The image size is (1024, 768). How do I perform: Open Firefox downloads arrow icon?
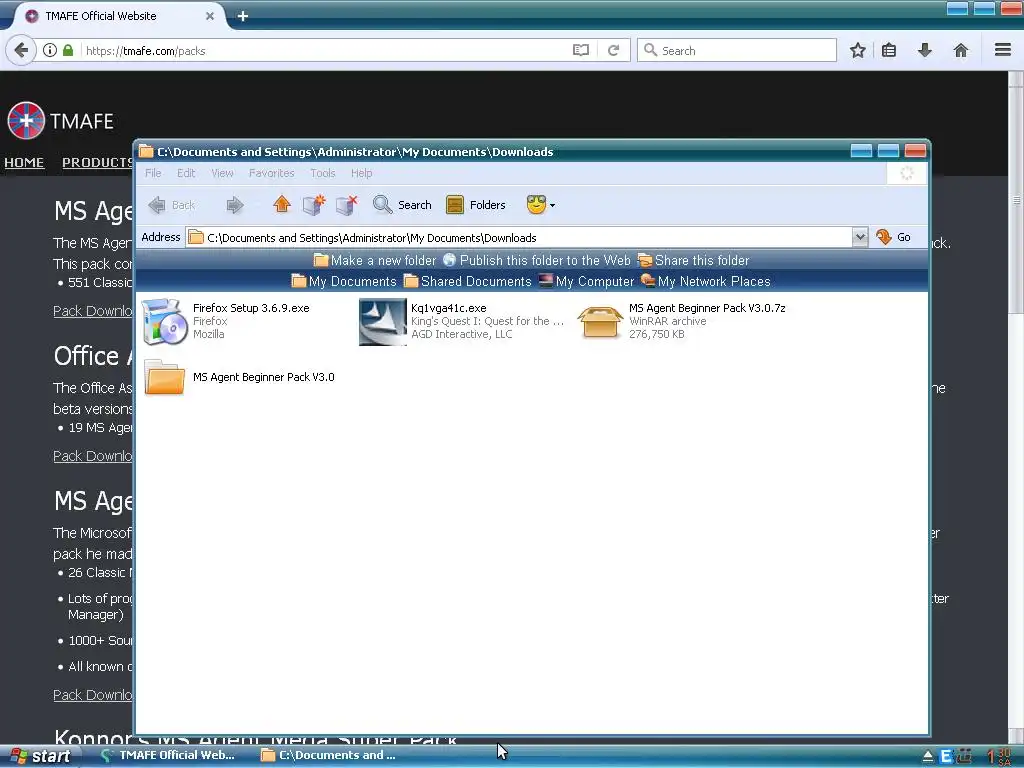coord(925,50)
